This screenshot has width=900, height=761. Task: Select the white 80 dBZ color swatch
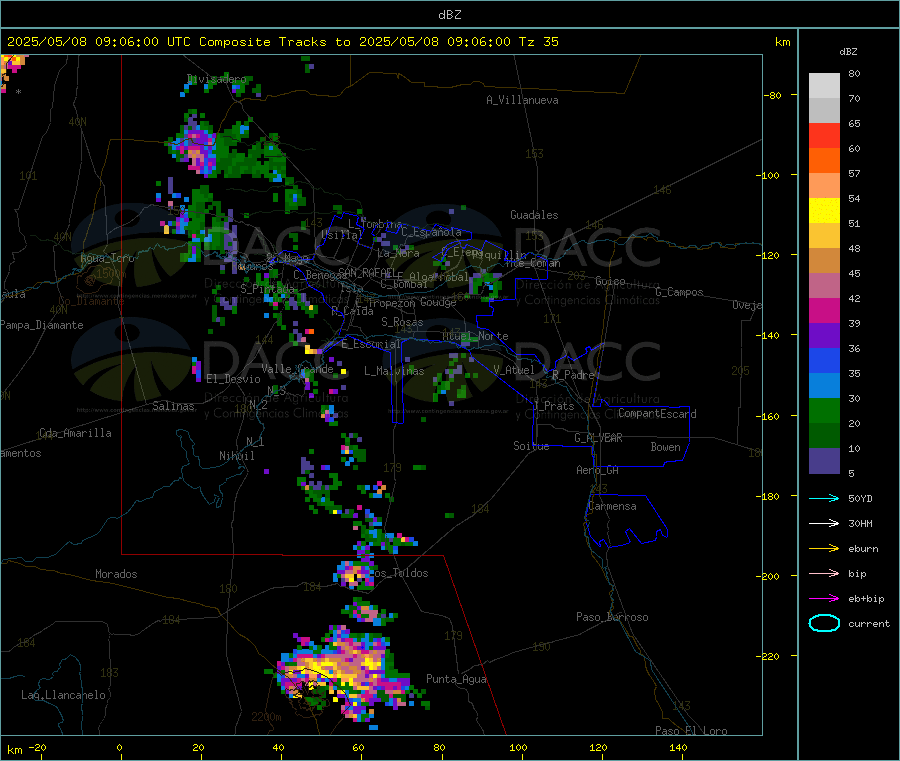point(824,86)
